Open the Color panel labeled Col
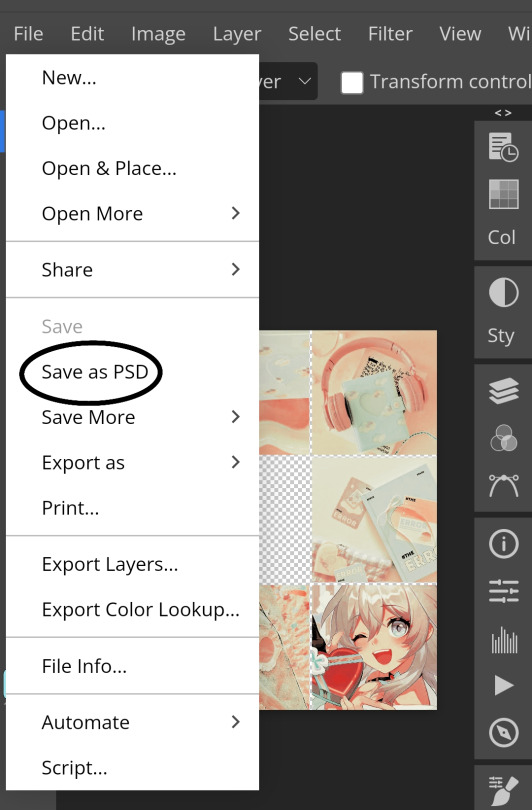 coord(502,237)
